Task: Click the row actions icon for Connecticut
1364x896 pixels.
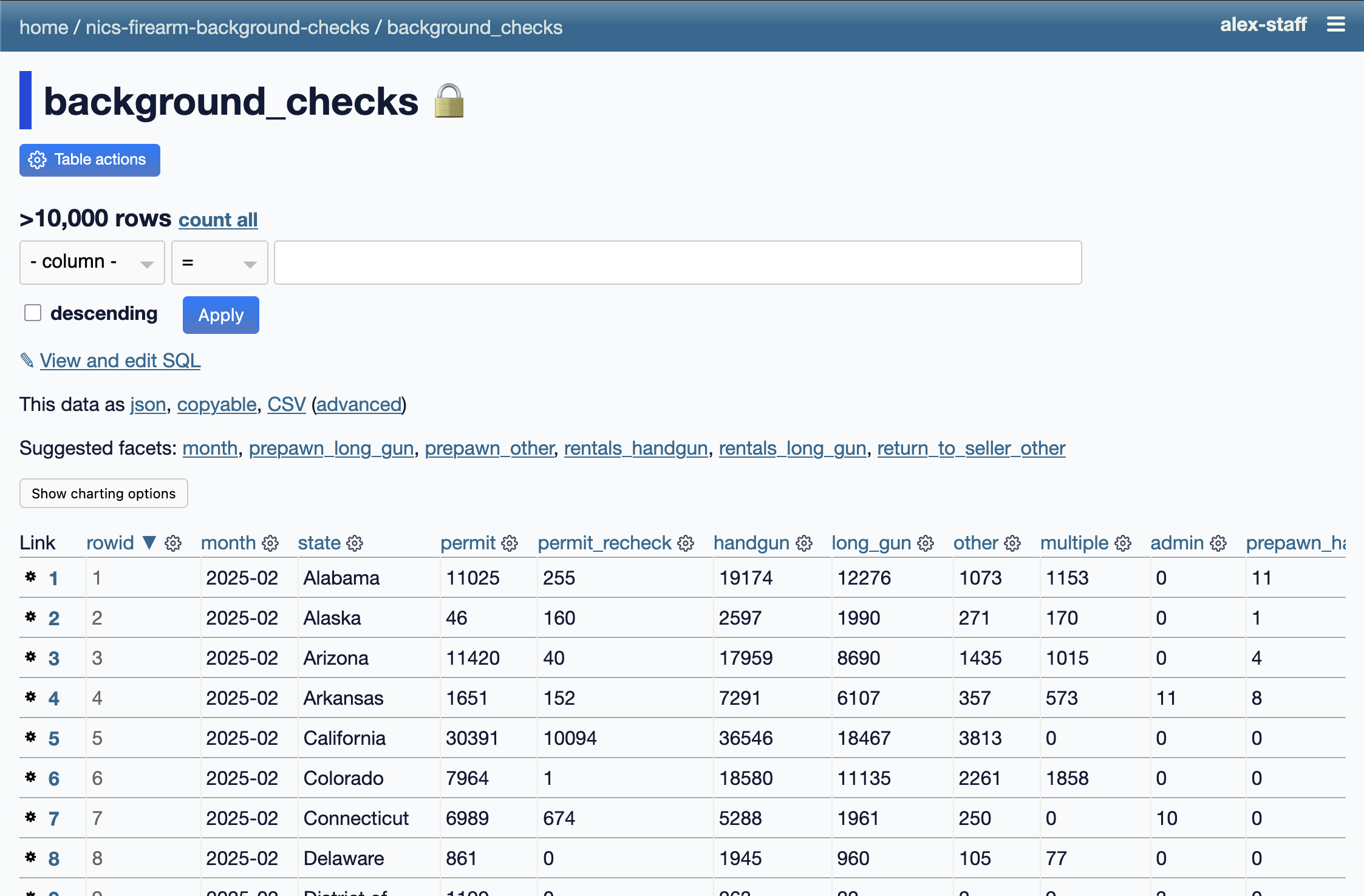Action: [30, 817]
